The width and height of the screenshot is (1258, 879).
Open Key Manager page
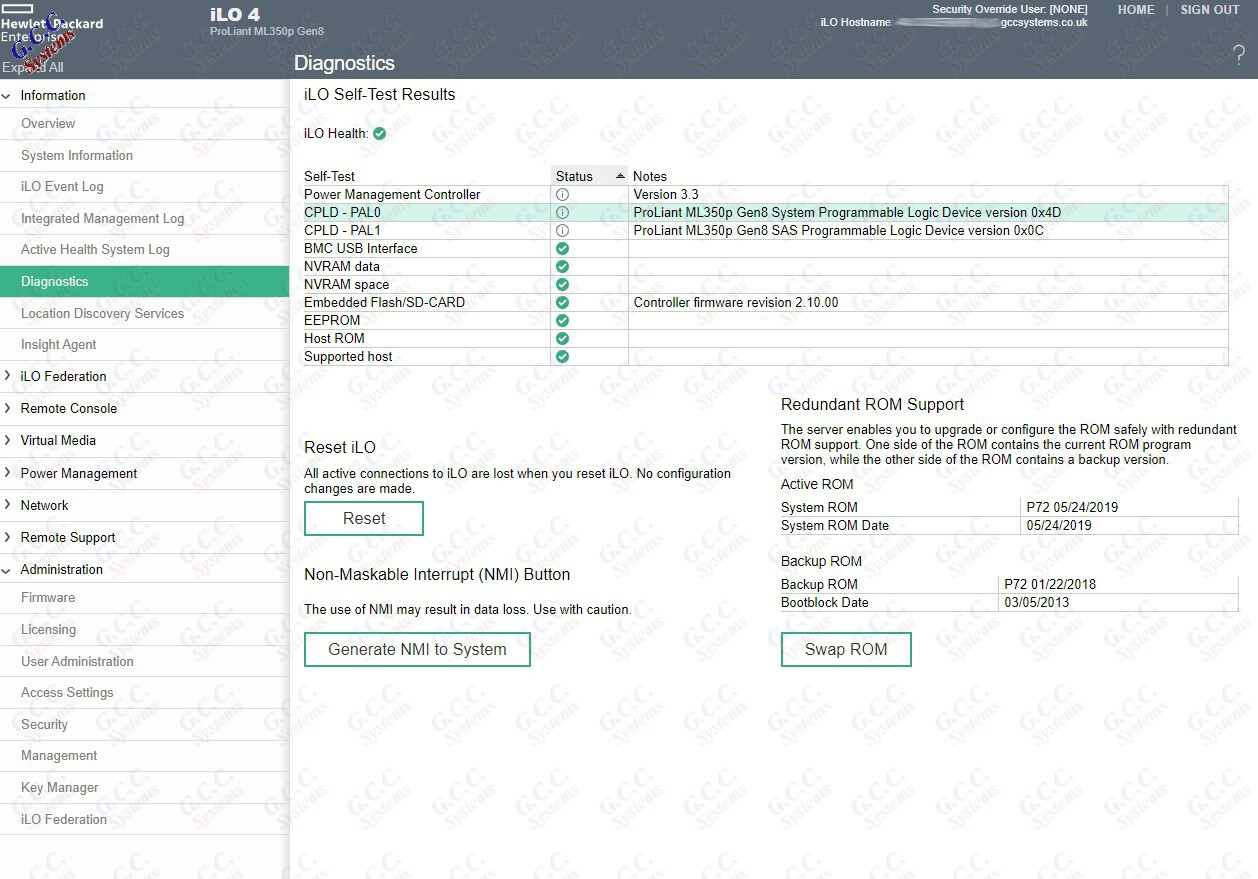[x=60, y=788]
